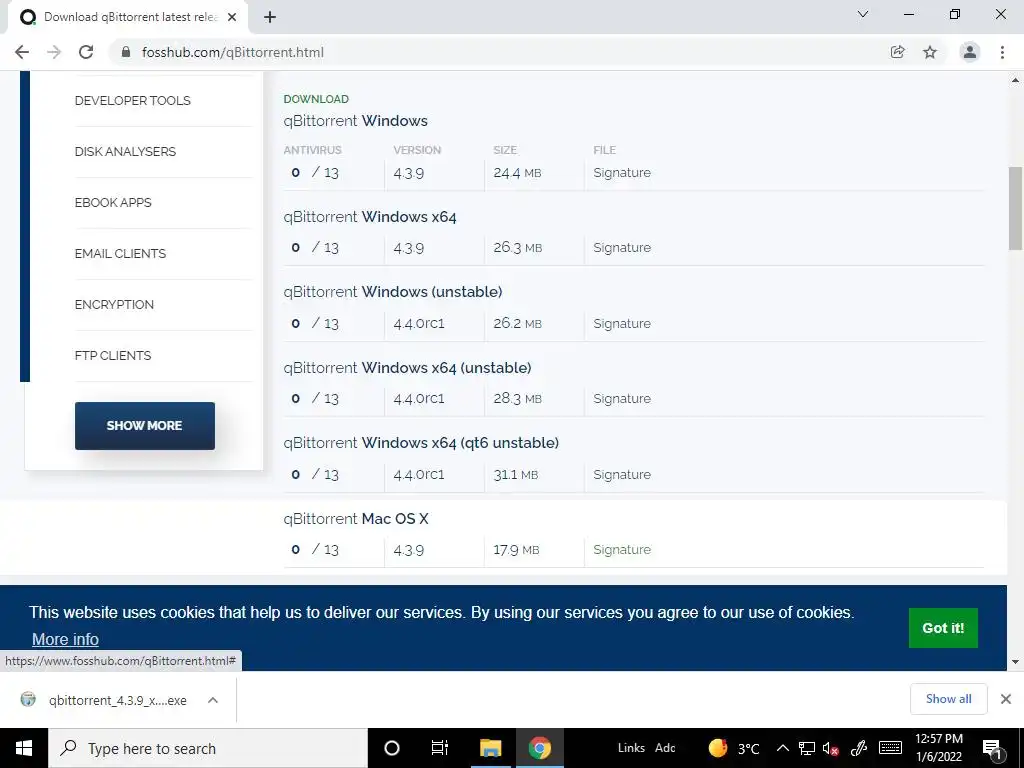The height and width of the screenshot is (768, 1024).
Task: Open the tab search chevron
Action: click(863, 14)
